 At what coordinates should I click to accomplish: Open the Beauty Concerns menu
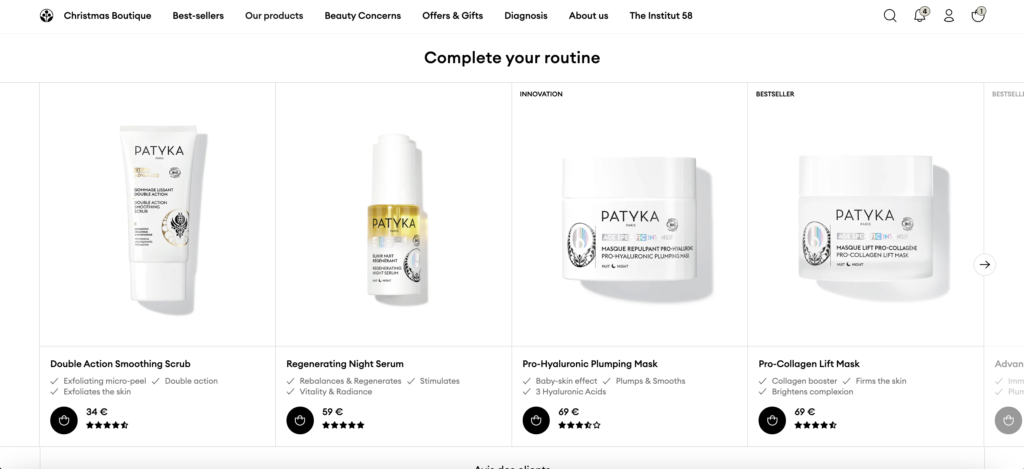[362, 16]
